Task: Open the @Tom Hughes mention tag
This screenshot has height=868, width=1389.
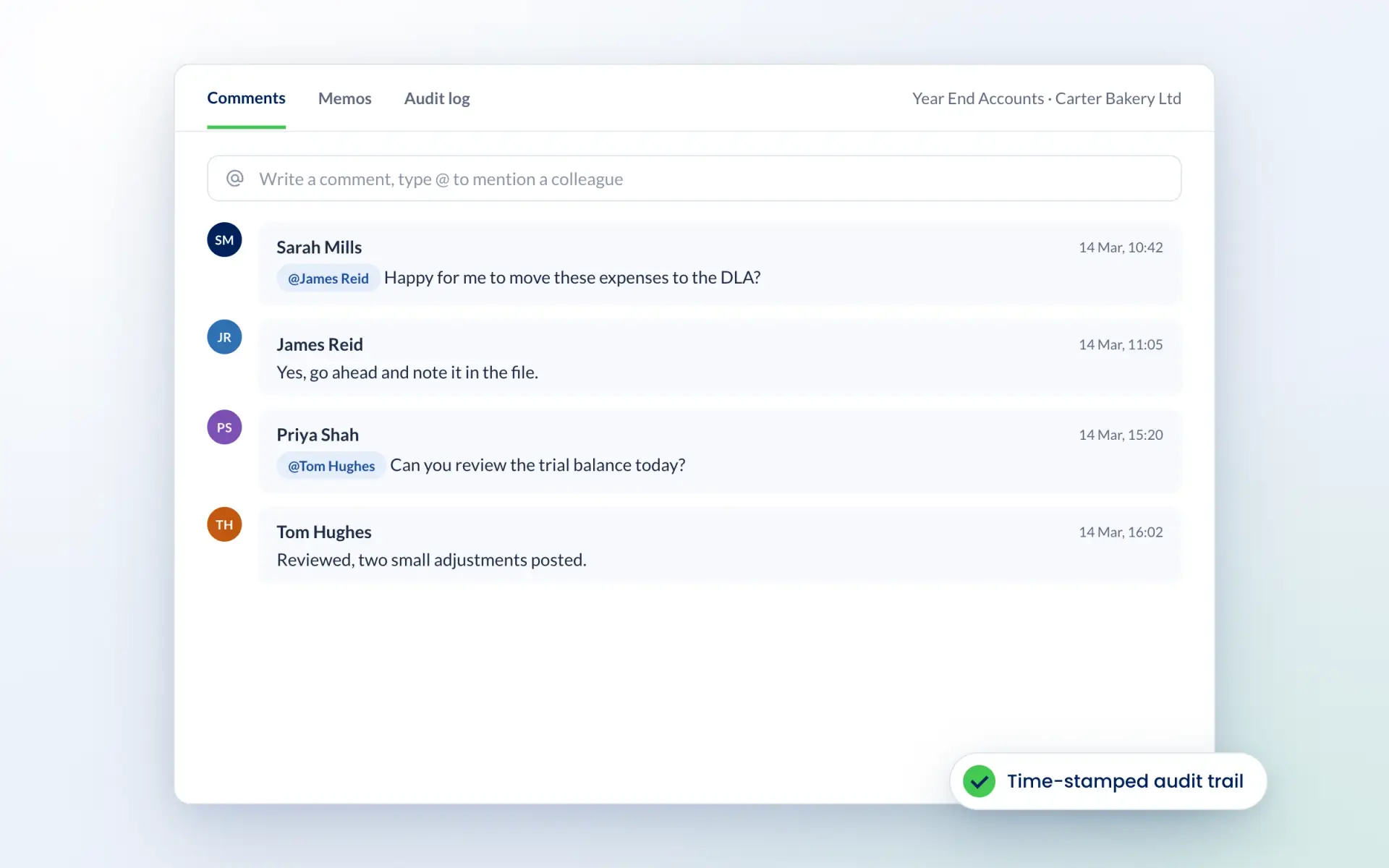Action: 331,466
